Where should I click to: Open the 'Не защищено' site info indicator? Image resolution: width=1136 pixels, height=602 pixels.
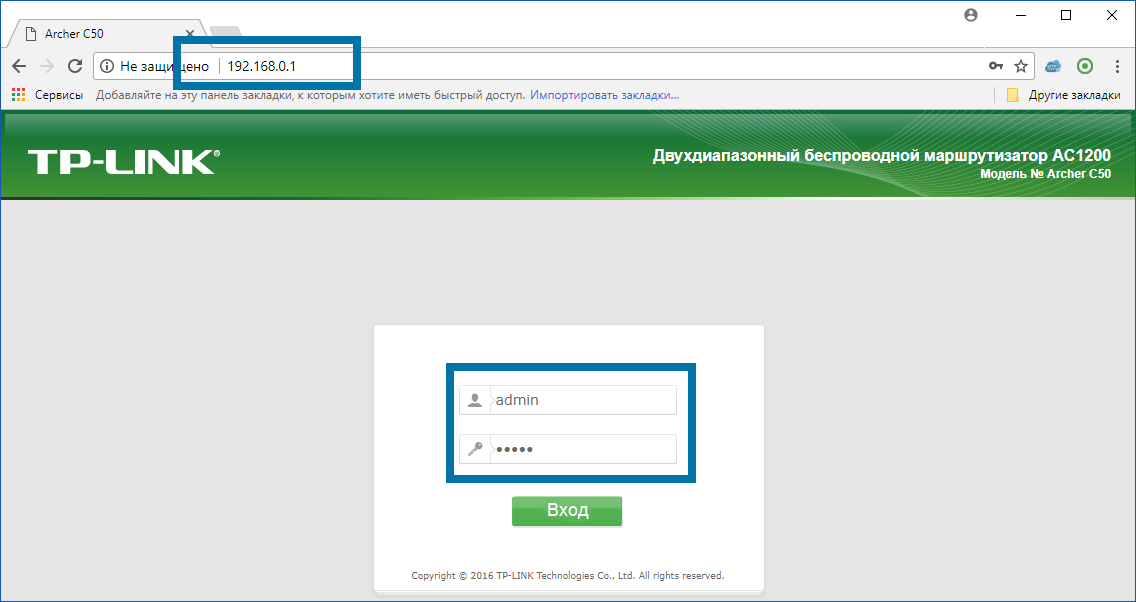pyautogui.click(x=155, y=66)
